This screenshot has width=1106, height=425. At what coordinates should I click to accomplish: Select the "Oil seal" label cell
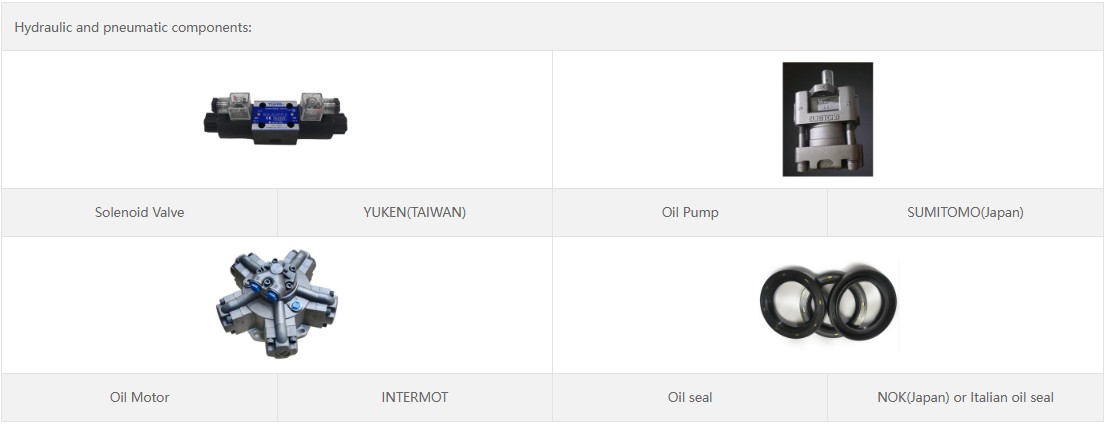click(690, 397)
